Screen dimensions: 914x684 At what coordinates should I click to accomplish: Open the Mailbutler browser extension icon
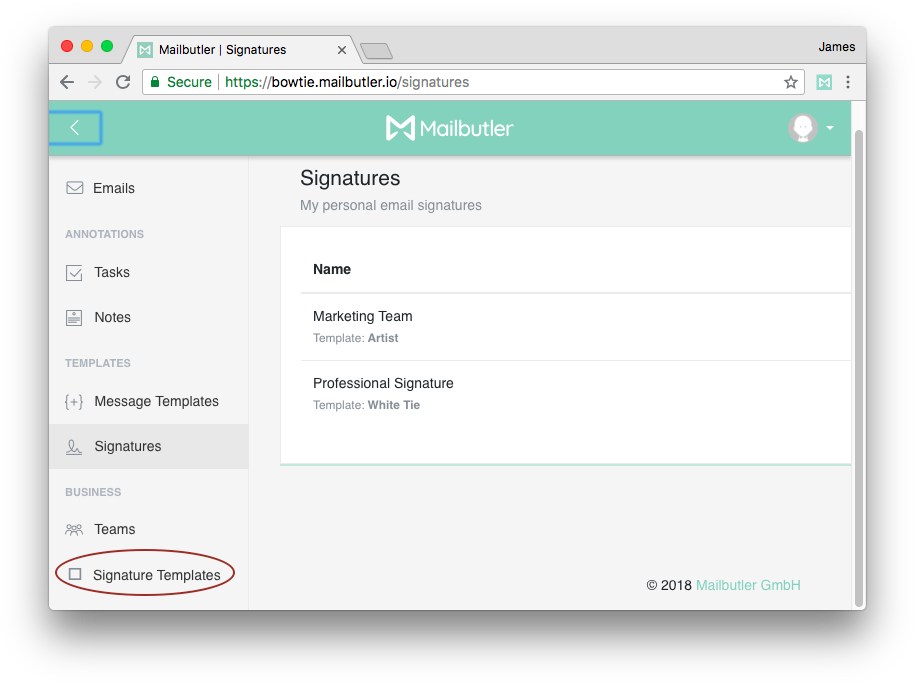click(824, 82)
